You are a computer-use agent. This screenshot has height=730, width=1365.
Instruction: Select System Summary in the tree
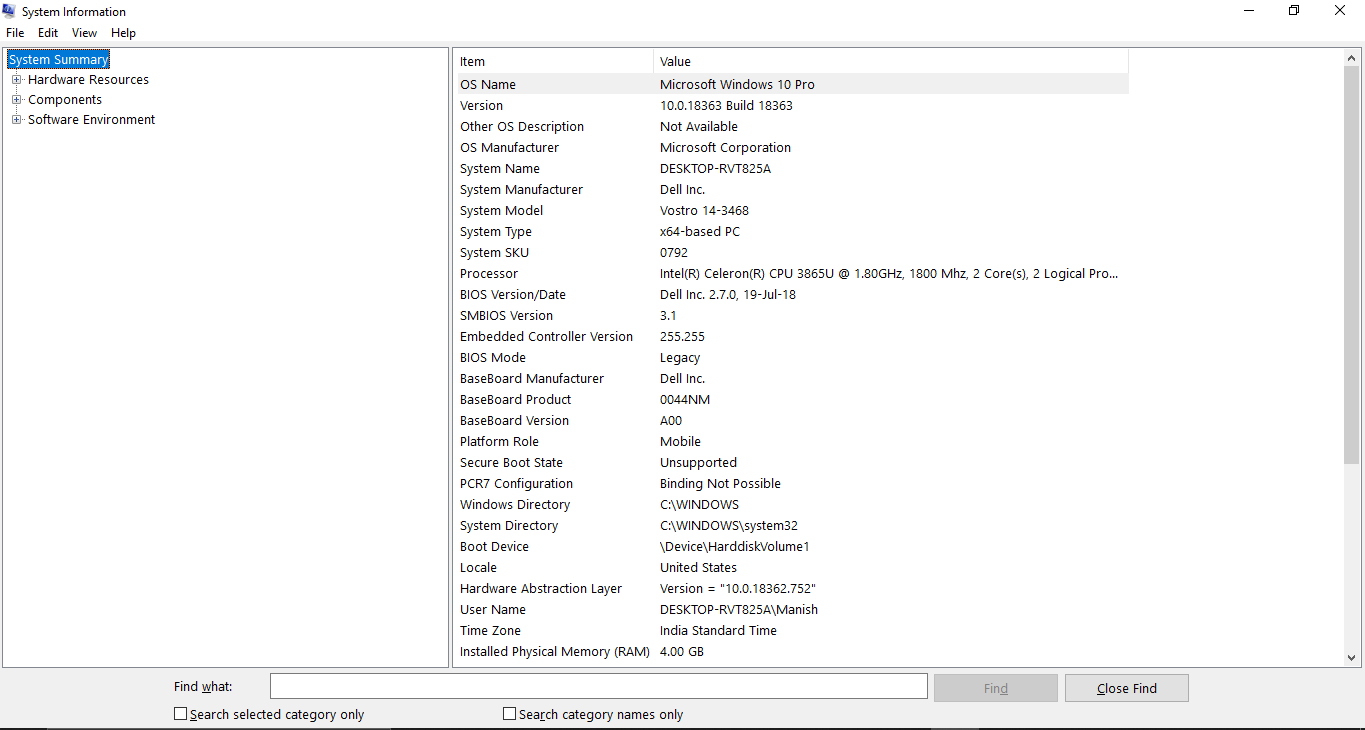(58, 60)
